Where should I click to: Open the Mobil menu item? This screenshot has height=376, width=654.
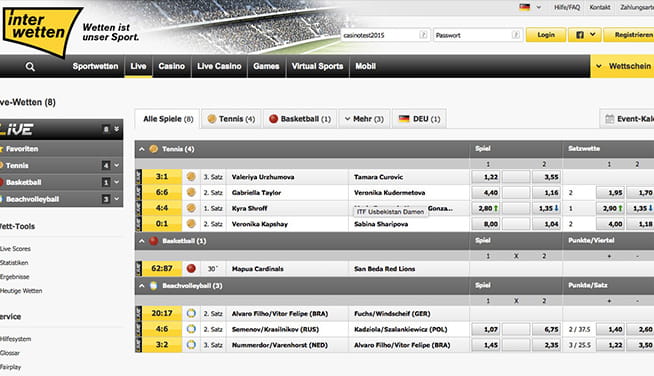tap(365, 66)
